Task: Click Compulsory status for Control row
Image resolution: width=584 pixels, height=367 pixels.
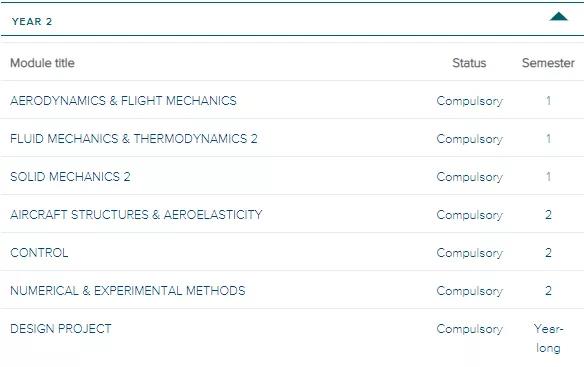Action: tap(470, 253)
